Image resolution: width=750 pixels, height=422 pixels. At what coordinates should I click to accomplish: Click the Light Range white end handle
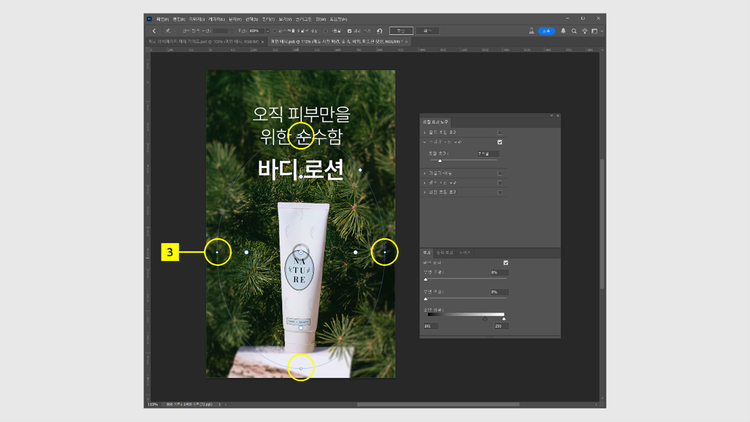[504, 319]
